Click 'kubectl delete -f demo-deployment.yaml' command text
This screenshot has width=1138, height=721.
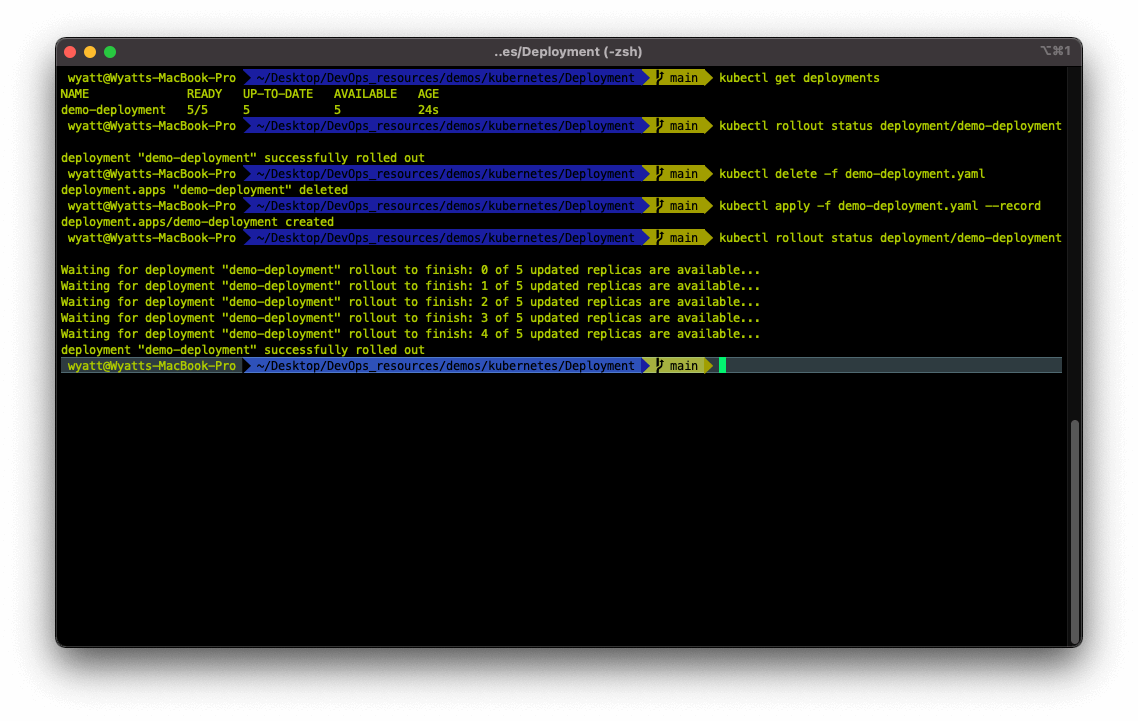click(x=852, y=174)
